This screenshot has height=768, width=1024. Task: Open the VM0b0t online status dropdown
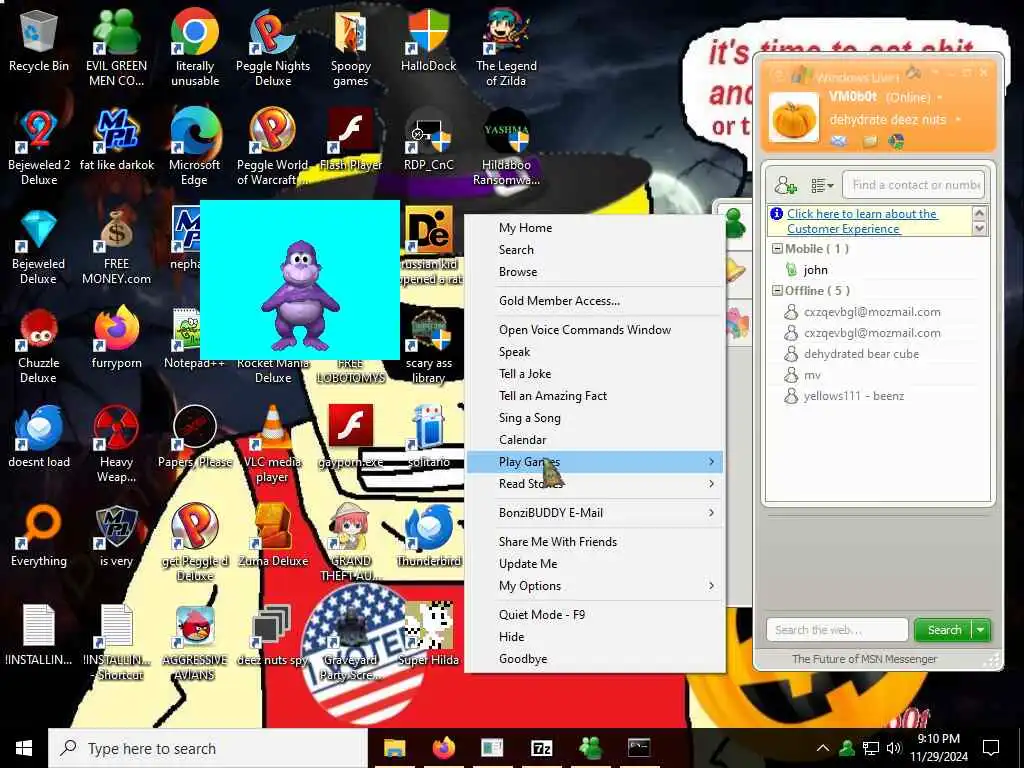[x=940, y=97]
